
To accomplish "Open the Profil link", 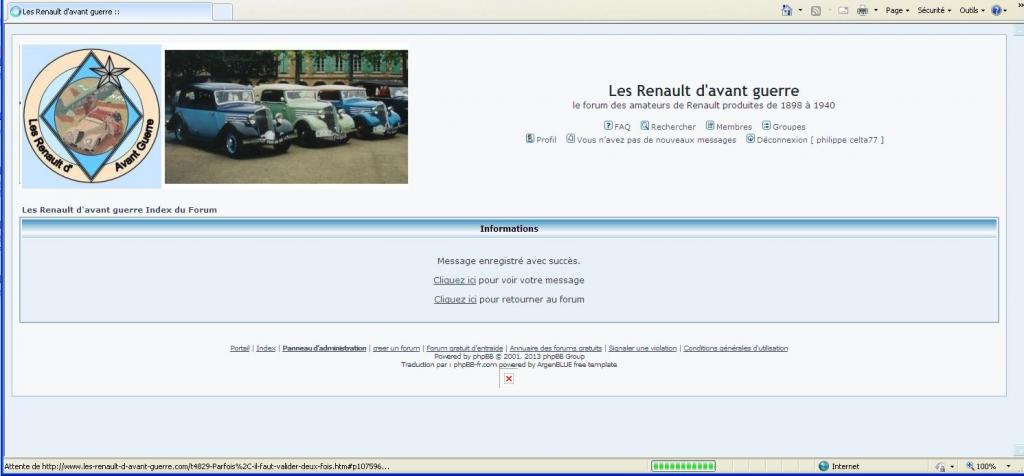I will click(x=547, y=140).
